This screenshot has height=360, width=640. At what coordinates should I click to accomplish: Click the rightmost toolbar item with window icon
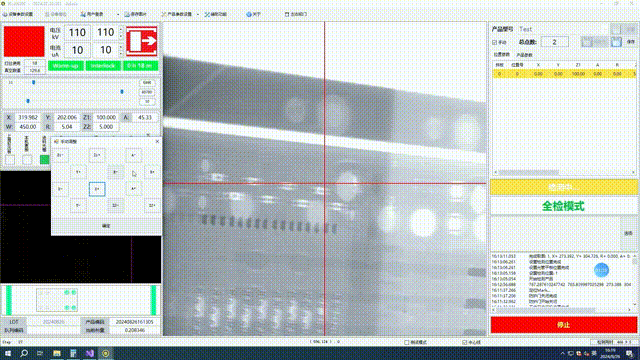296,14
